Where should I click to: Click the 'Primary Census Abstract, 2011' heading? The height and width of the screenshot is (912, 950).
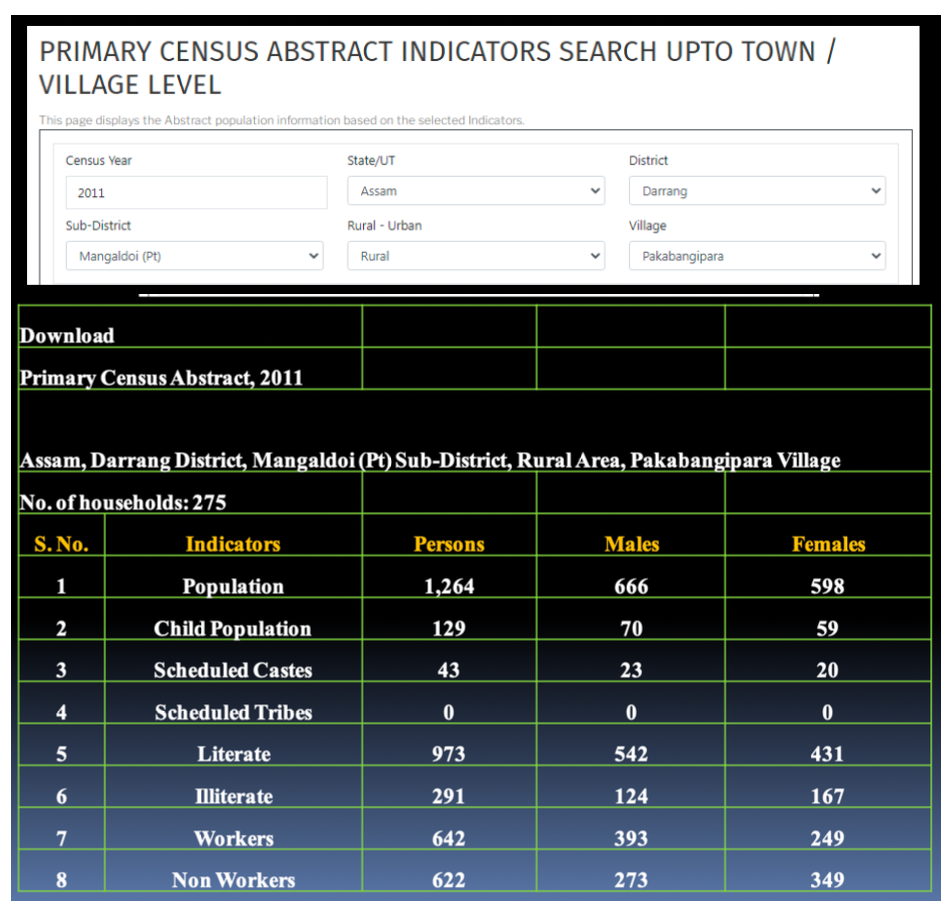pyautogui.click(x=161, y=378)
